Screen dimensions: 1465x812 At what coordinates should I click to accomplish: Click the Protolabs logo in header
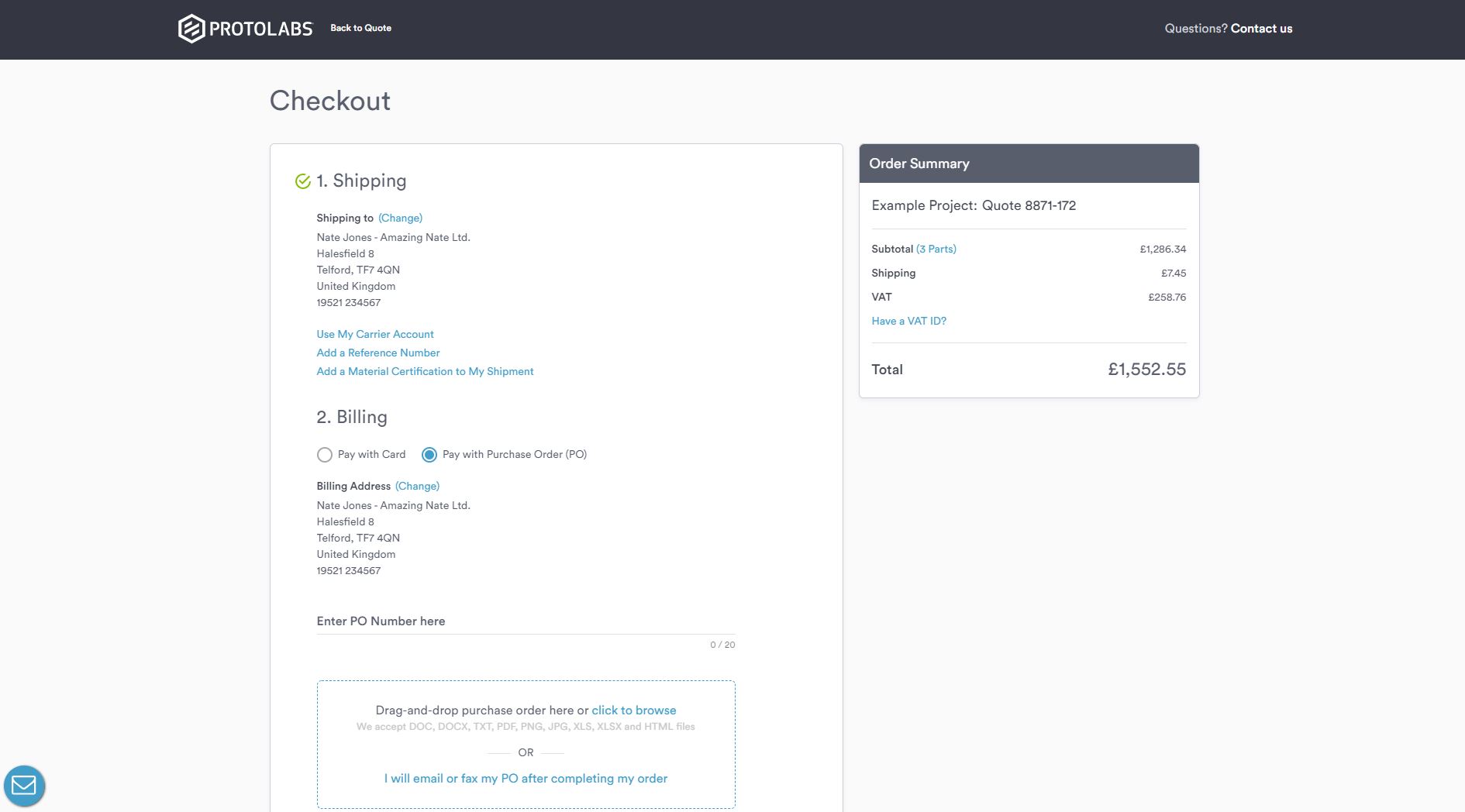coord(245,29)
